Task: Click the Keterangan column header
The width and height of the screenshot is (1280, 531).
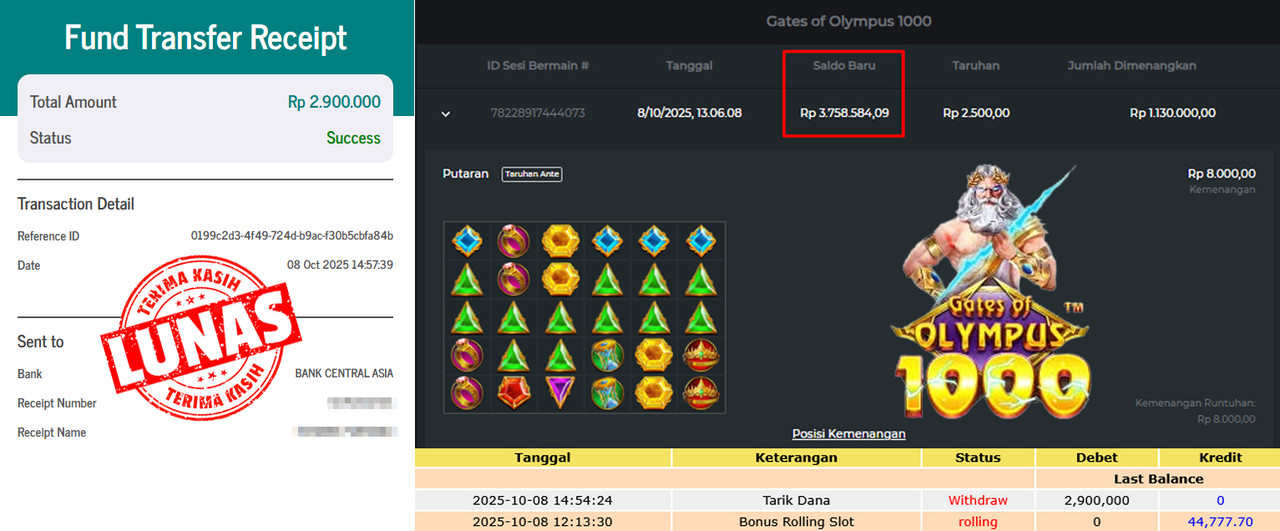Action: click(x=796, y=457)
